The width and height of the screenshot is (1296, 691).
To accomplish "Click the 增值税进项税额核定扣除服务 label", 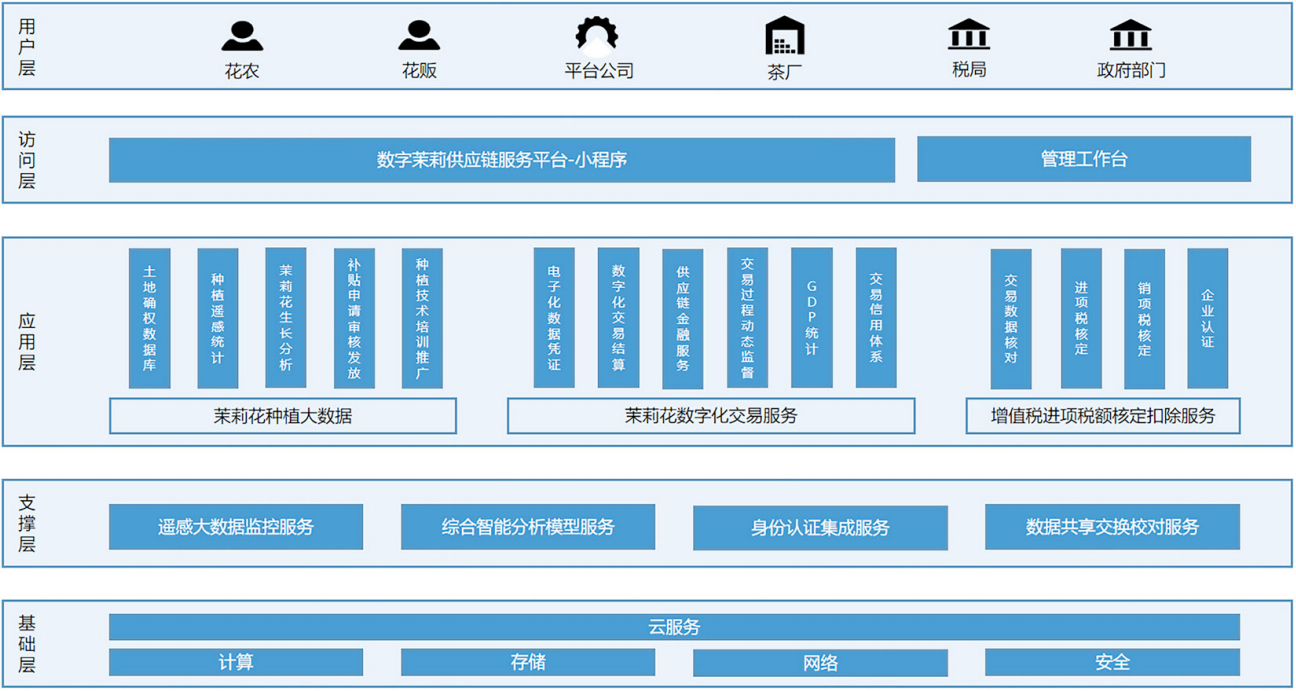I will [x=1102, y=416].
